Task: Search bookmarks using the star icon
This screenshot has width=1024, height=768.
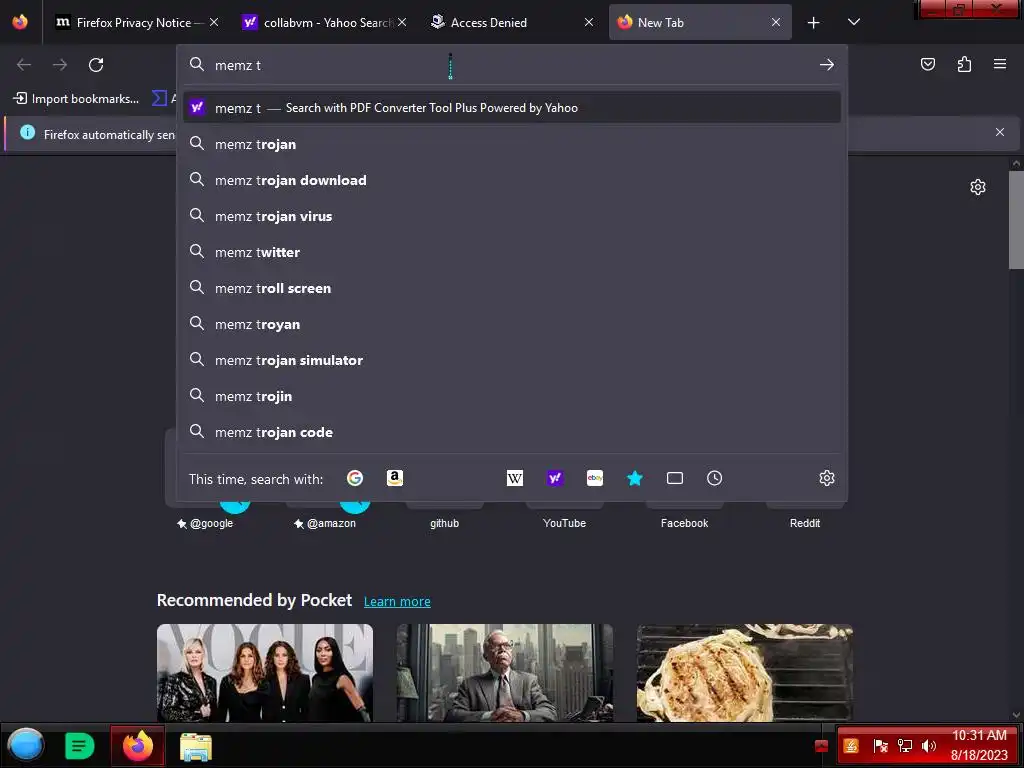Action: (x=634, y=478)
